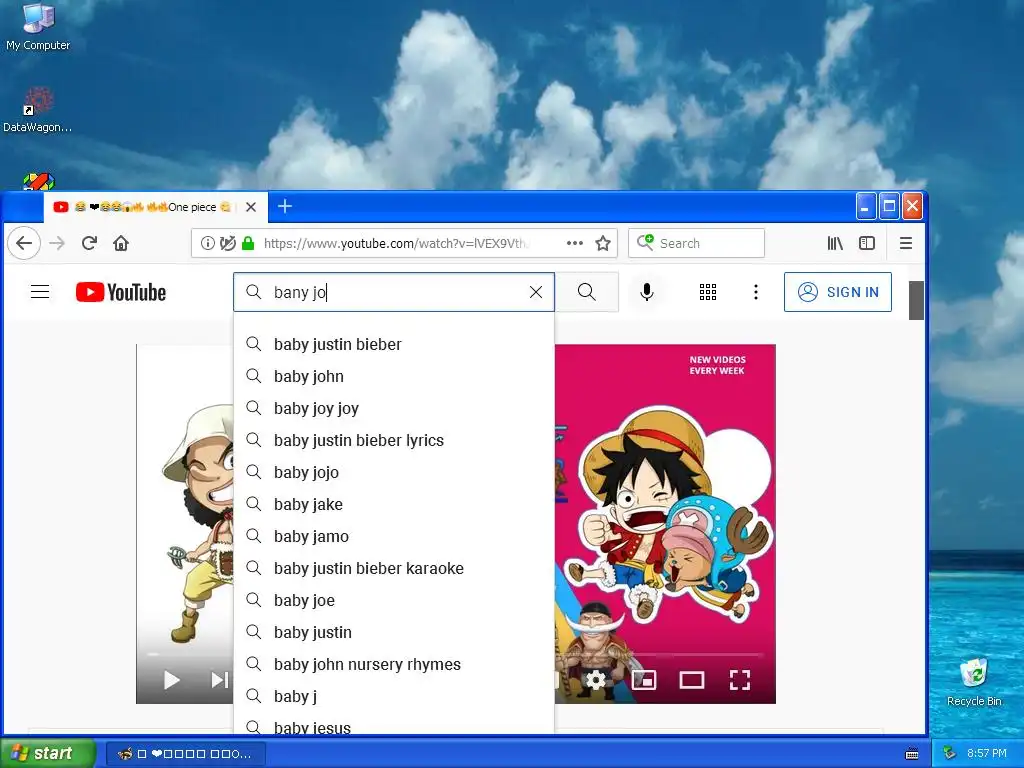Click the YouTube logo
This screenshot has width=1024, height=768.
(x=121, y=292)
